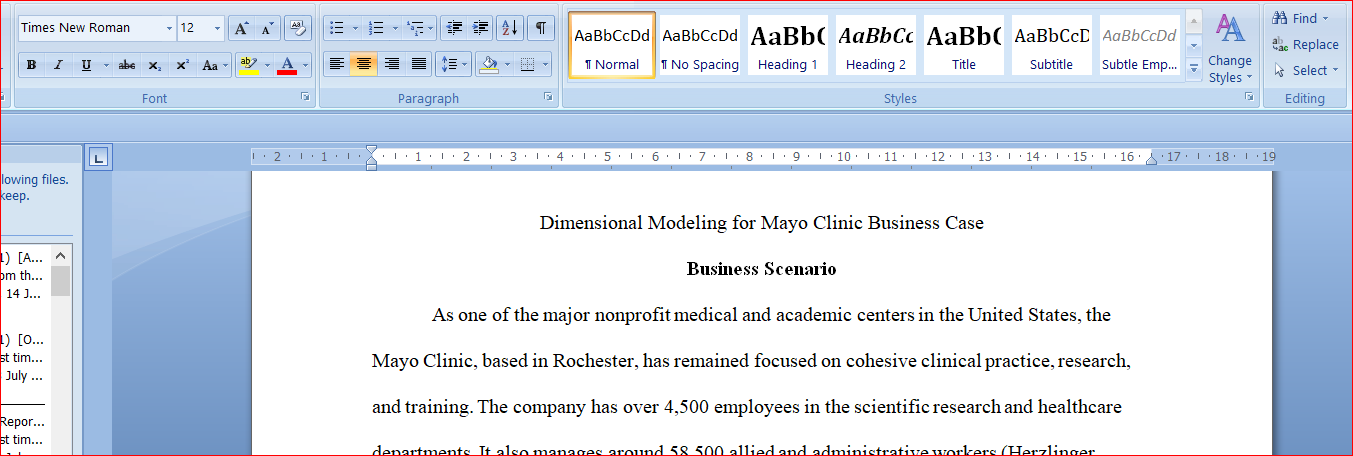
Task: Click the Align Text Left icon
Action: (337, 65)
